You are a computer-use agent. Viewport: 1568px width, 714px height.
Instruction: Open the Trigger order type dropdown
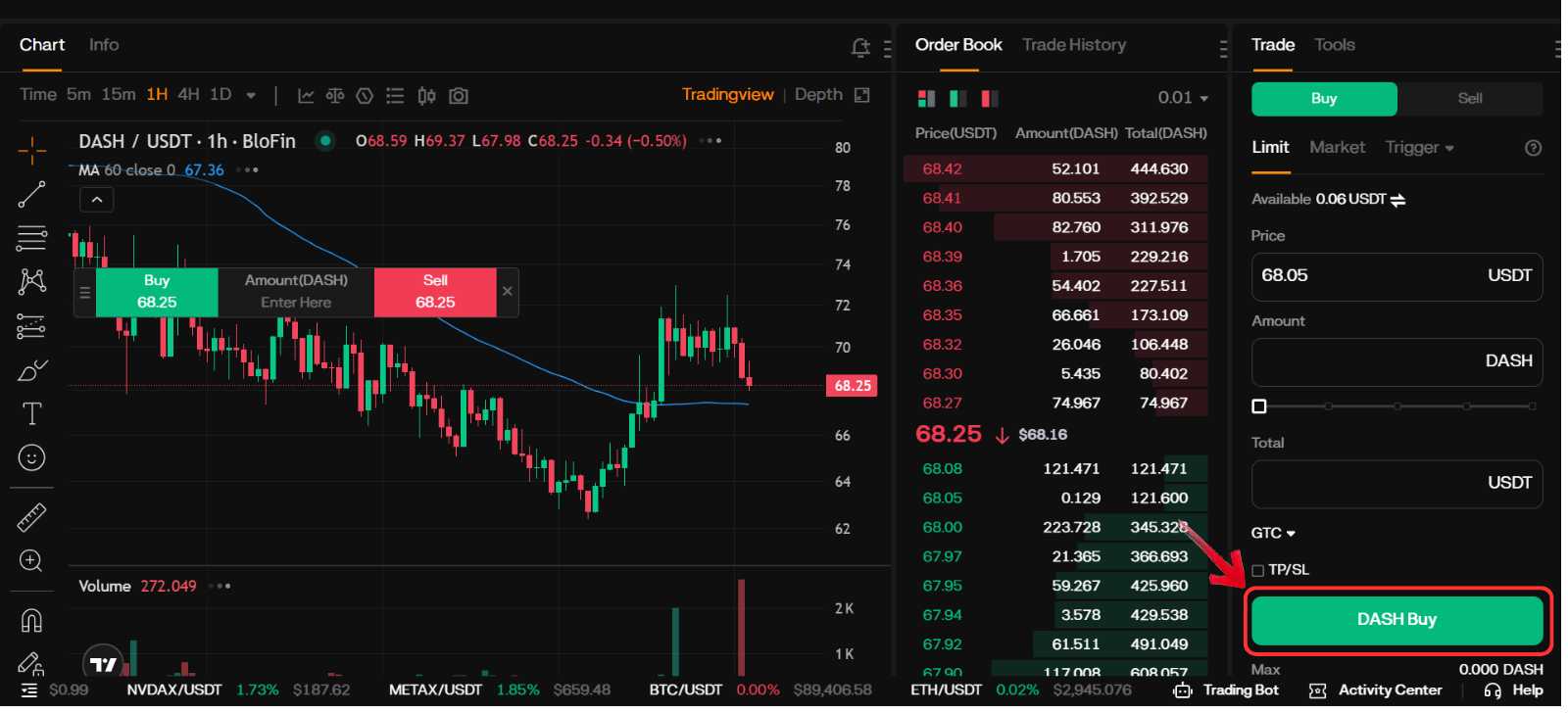(x=1418, y=148)
